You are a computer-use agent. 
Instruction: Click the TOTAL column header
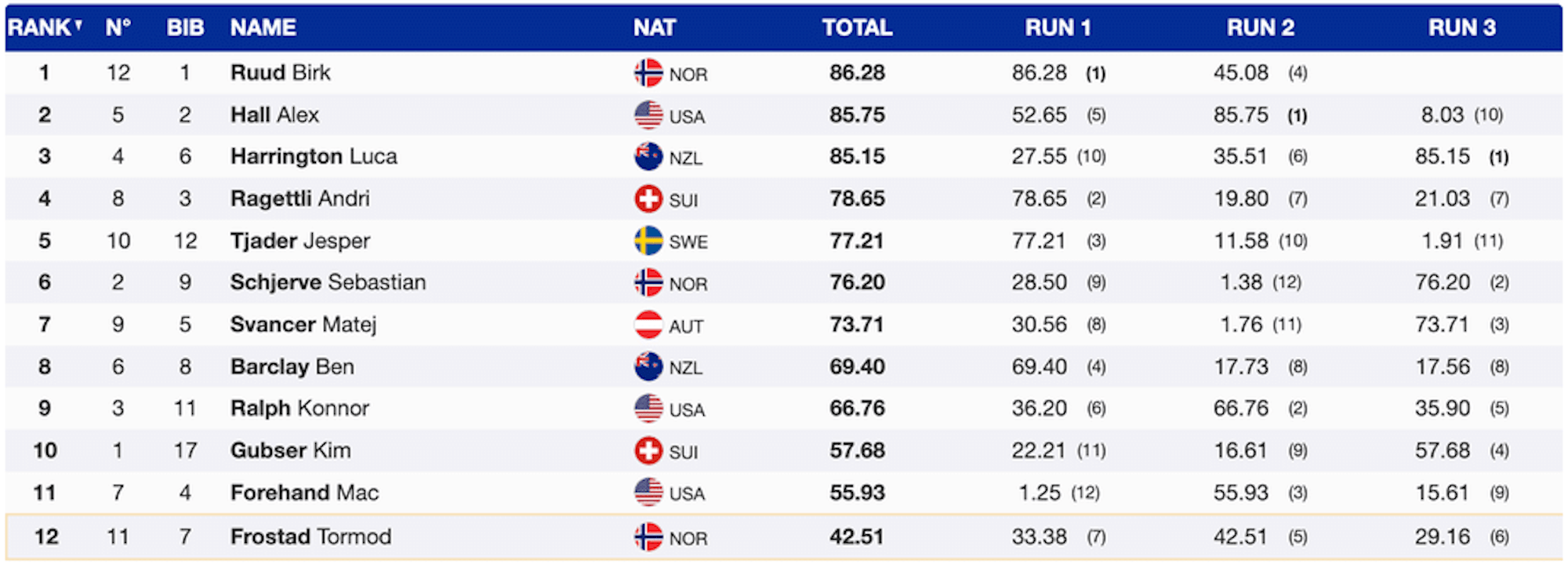point(857,27)
